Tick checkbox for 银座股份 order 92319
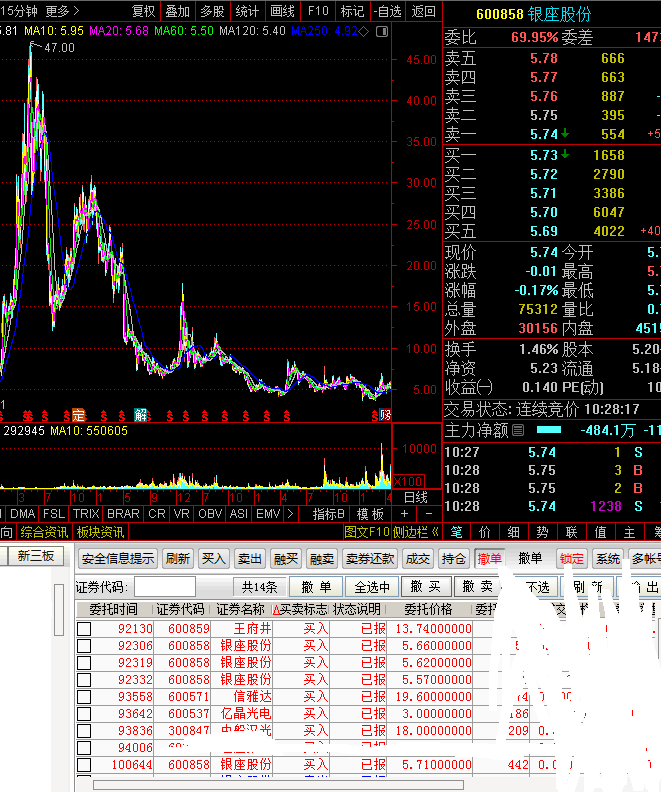Screen dimensions: 661x792 [84, 663]
